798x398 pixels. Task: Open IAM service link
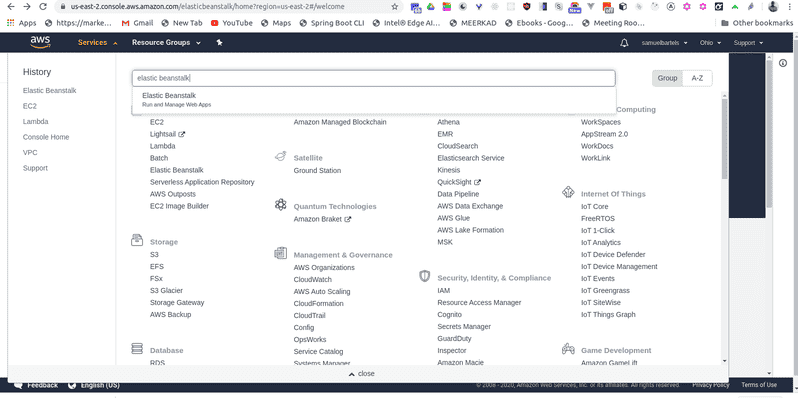click(444, 291)
